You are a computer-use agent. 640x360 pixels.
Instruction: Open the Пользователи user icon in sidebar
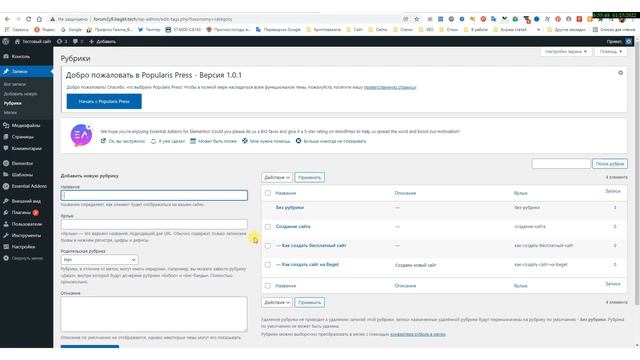6,224
